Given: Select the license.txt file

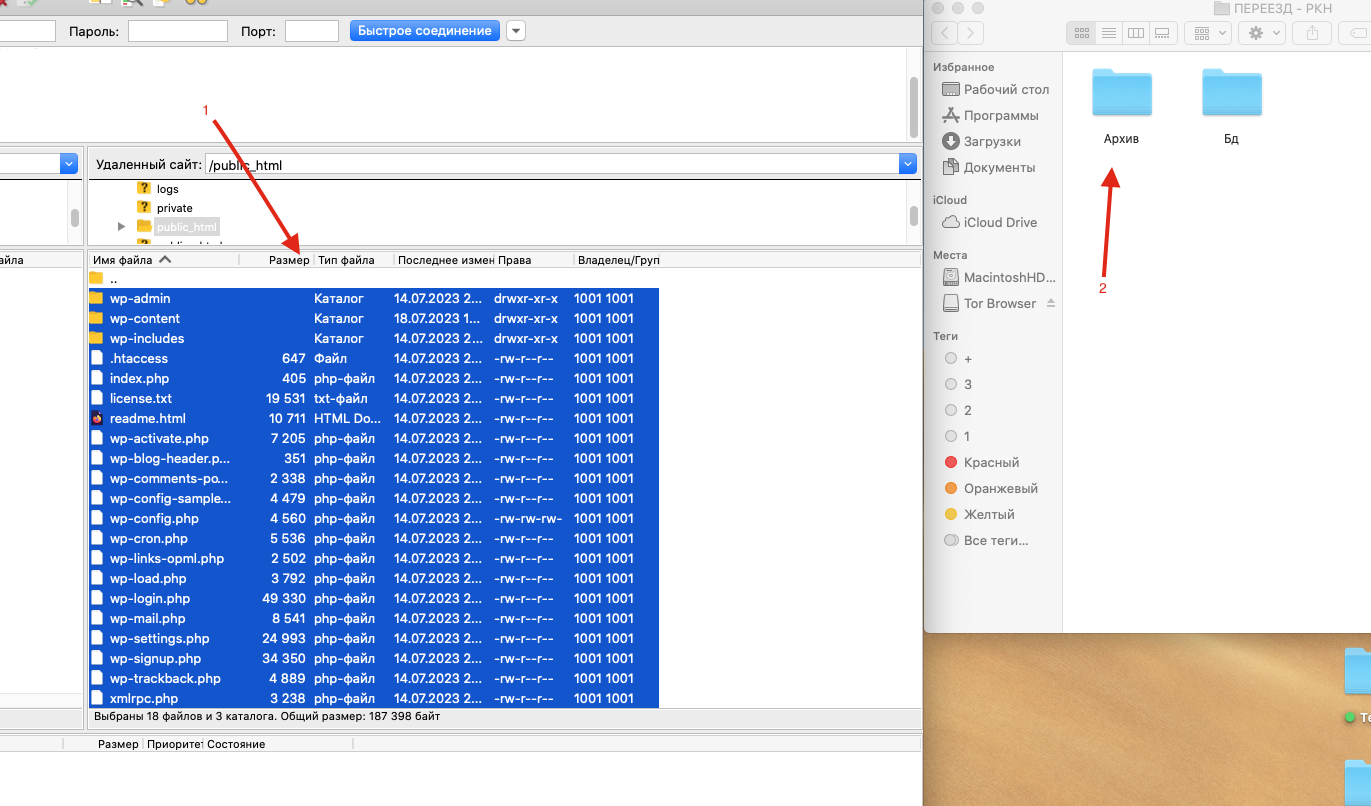Looking at the screenshot, I should point(374,398).
